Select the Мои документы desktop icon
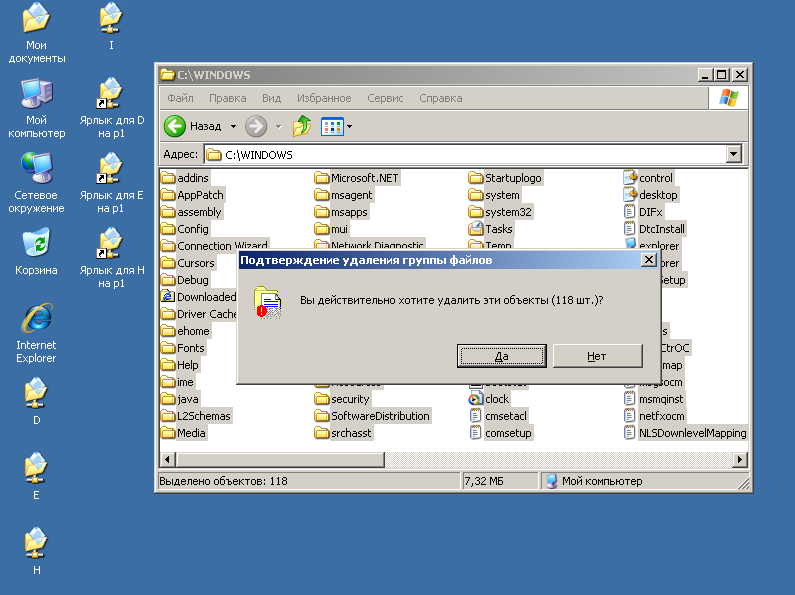This screenshot has height=595, width=795. pos(36,18)
